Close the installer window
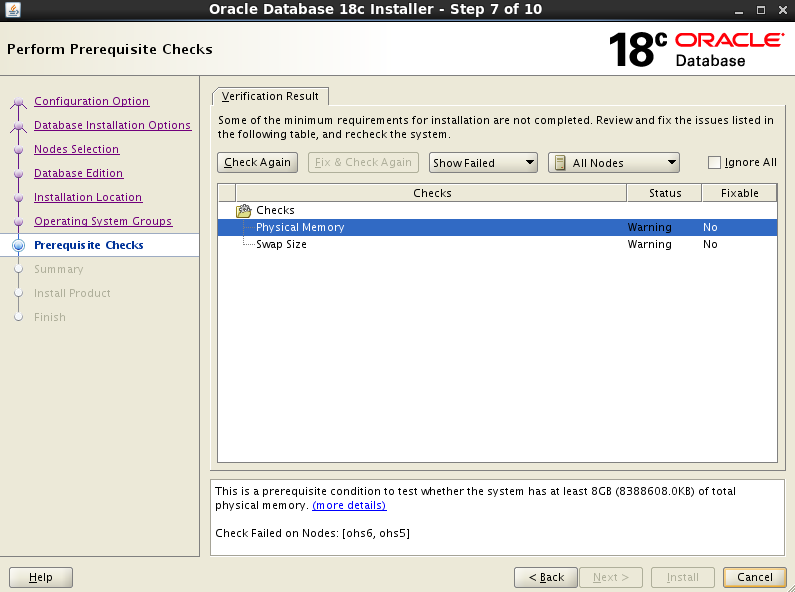The height and width of the screenshot is (592, 795). click(x=782, y=10)
